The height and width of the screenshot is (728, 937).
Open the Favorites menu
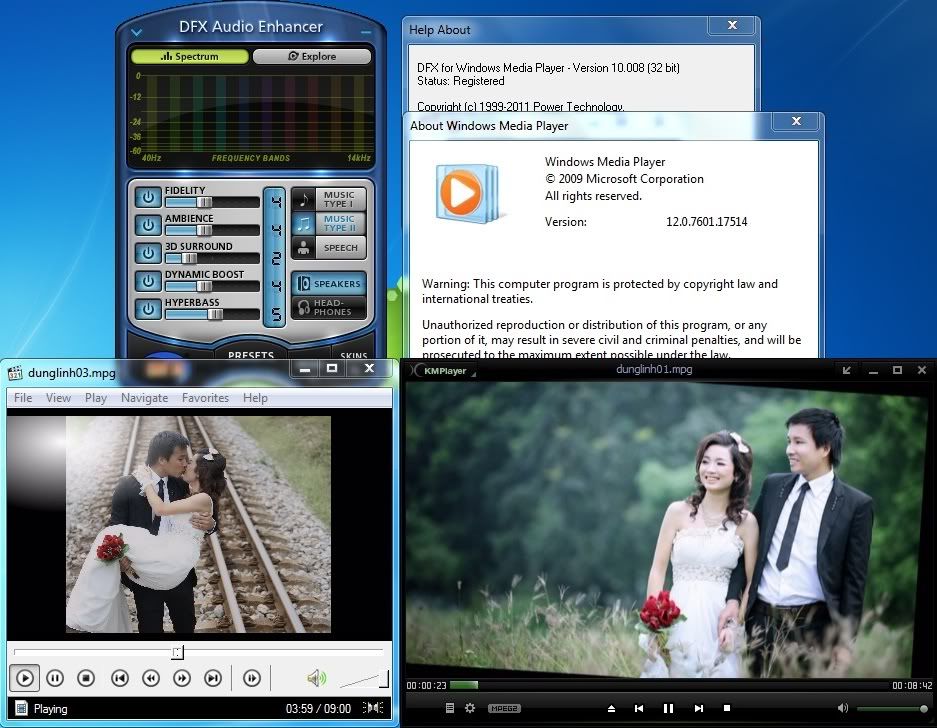click(x=206, y=398)
